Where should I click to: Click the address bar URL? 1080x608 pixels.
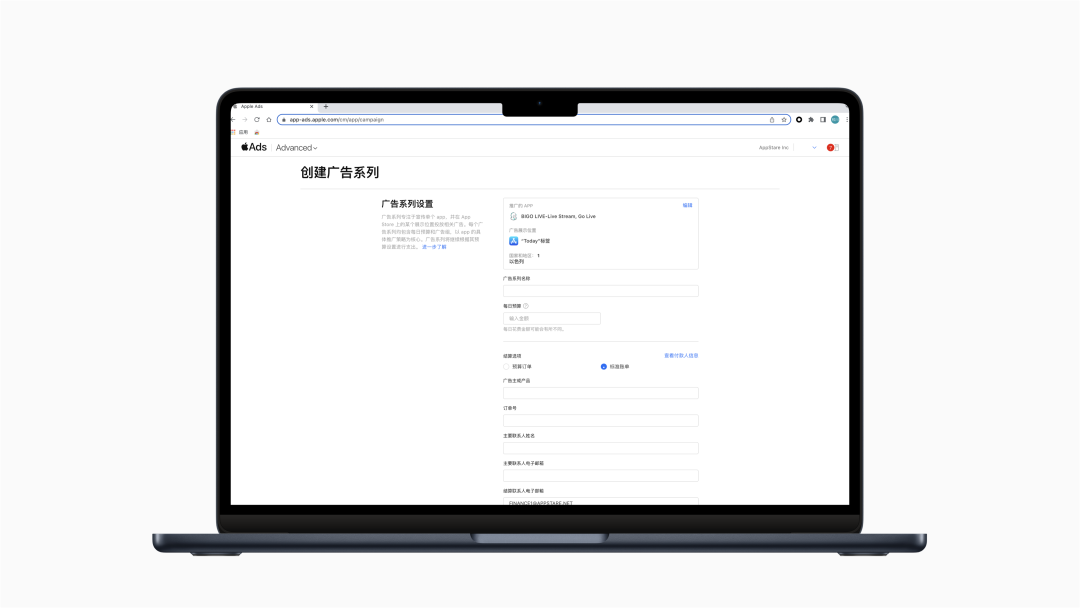point(337,120)
